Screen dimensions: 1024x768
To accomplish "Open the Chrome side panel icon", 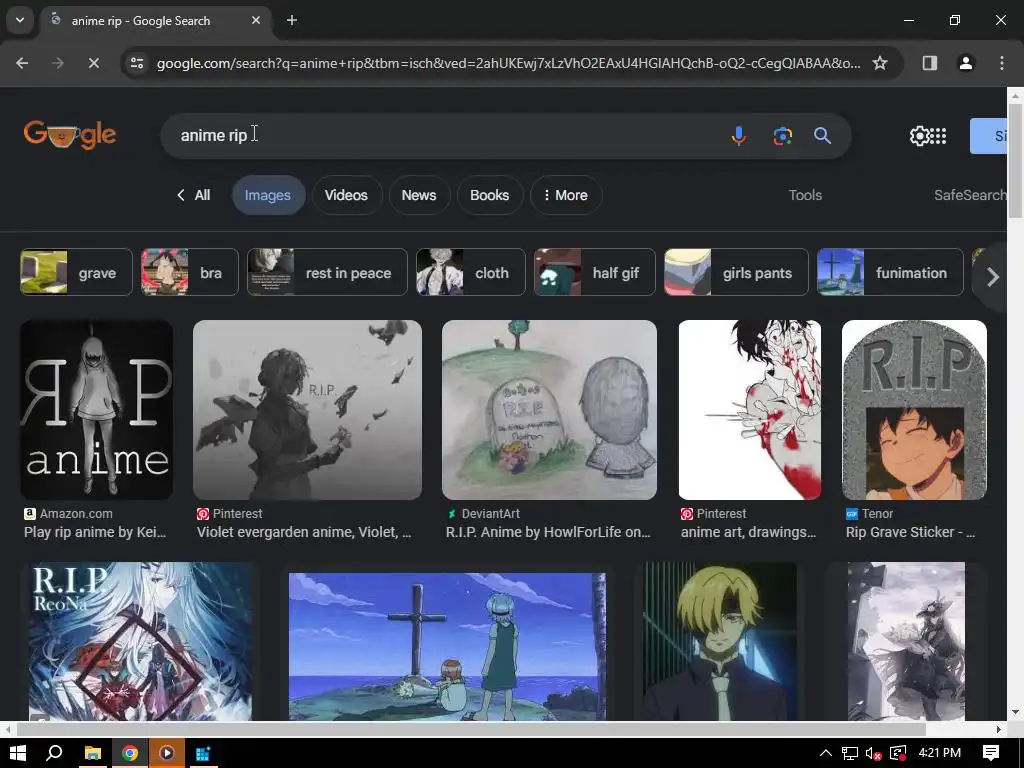I will [930, 63].
